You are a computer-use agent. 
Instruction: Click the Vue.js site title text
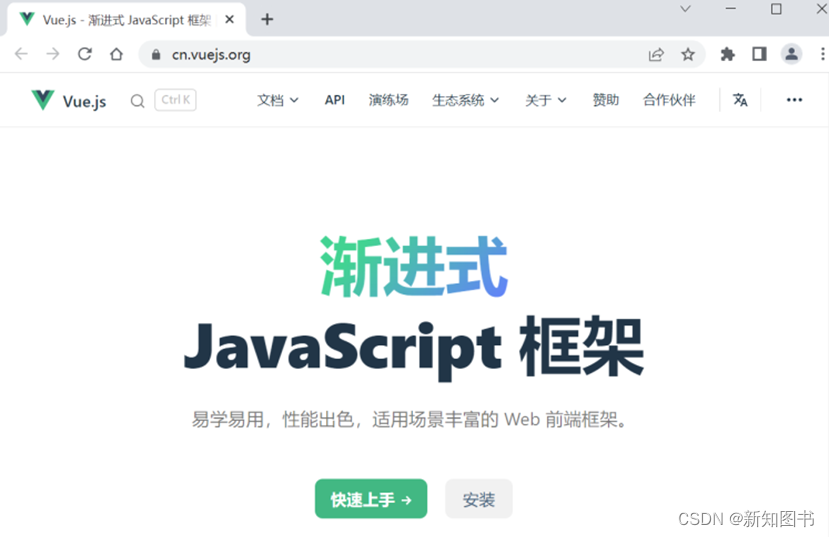(85, 101)
